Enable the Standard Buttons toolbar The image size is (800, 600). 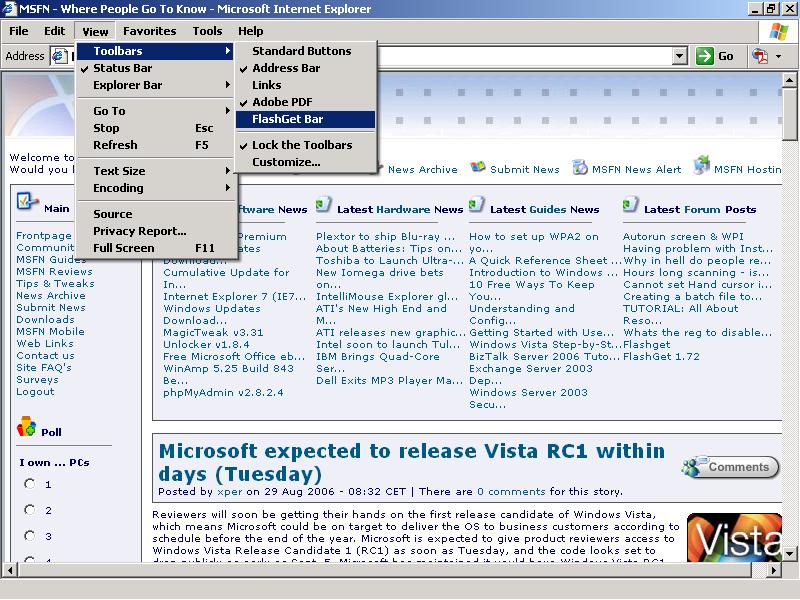[305, 51]
